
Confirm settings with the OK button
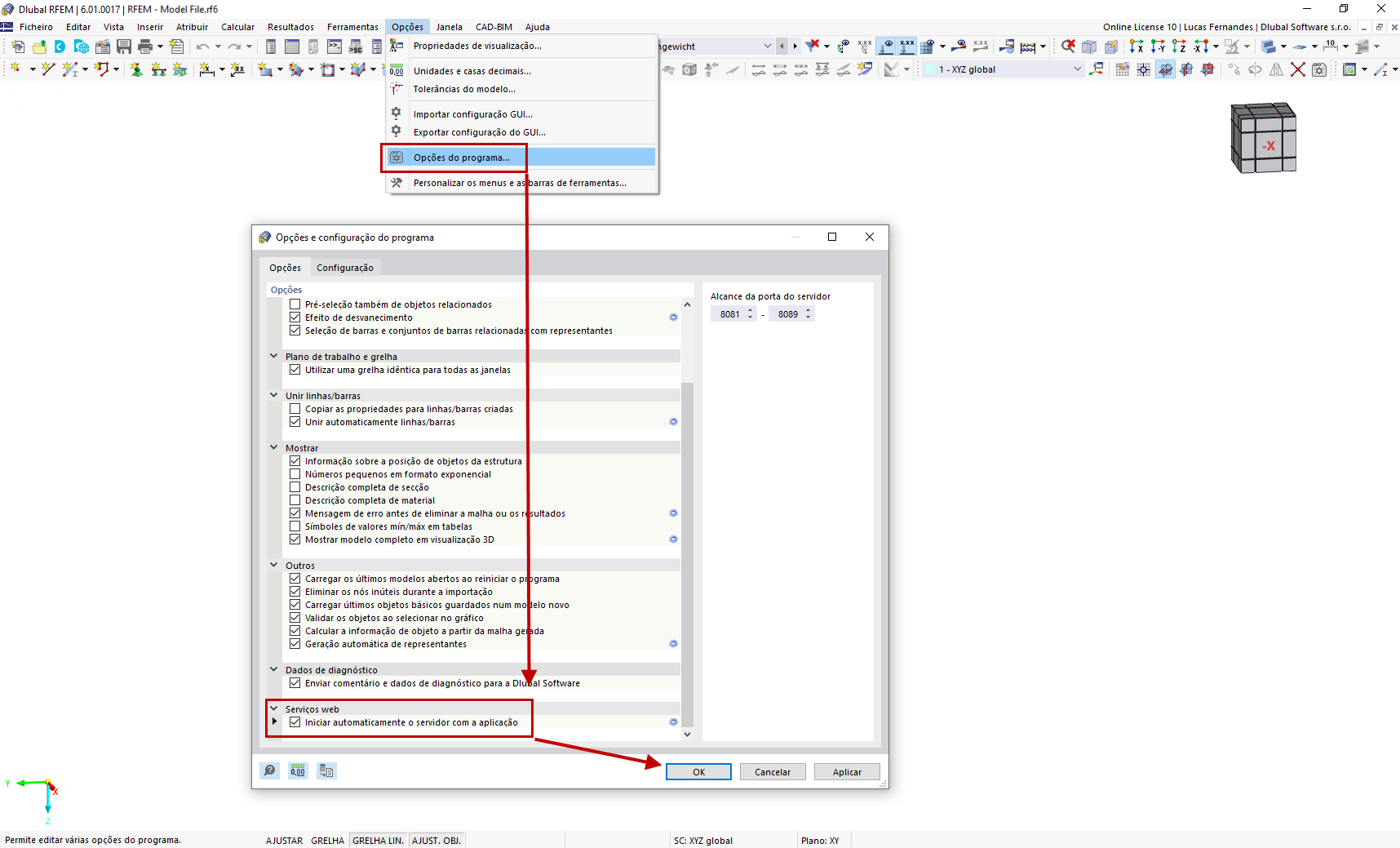coord(698,771)
